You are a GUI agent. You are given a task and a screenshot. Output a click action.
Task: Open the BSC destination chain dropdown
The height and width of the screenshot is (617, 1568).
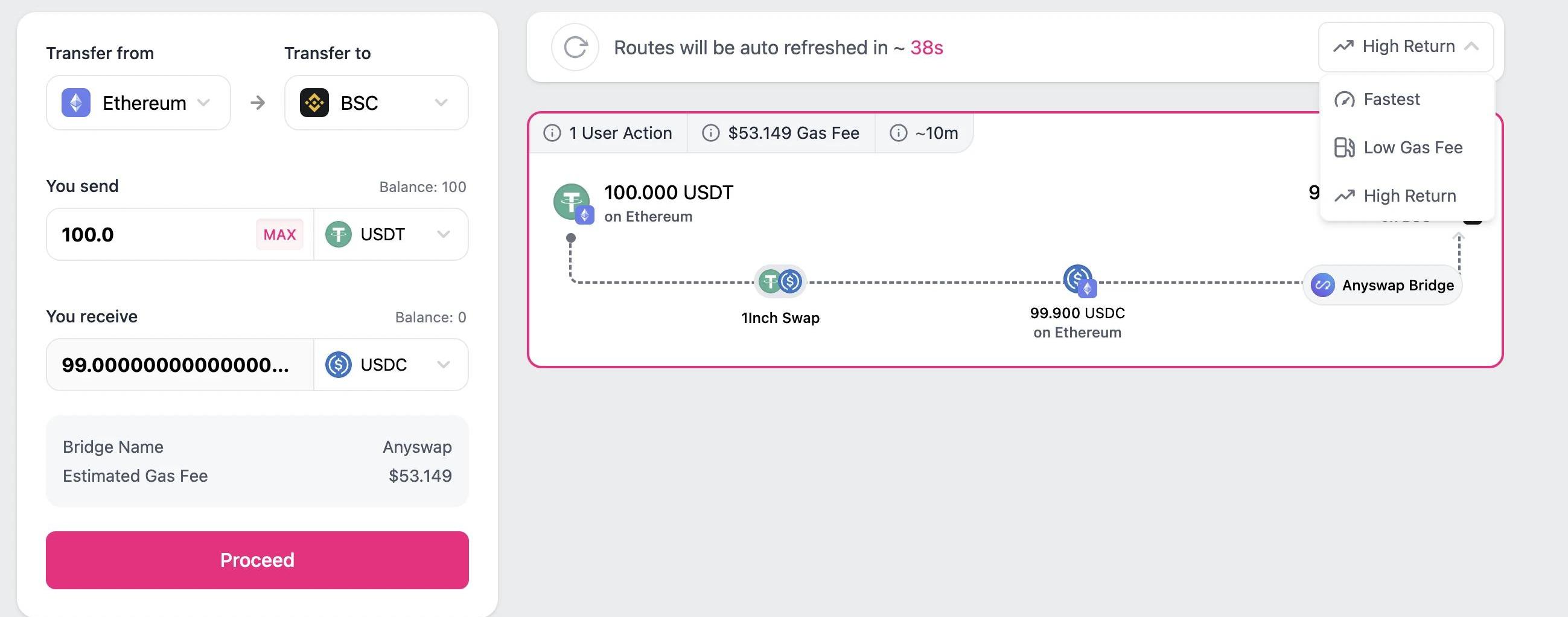coord(376,103)
